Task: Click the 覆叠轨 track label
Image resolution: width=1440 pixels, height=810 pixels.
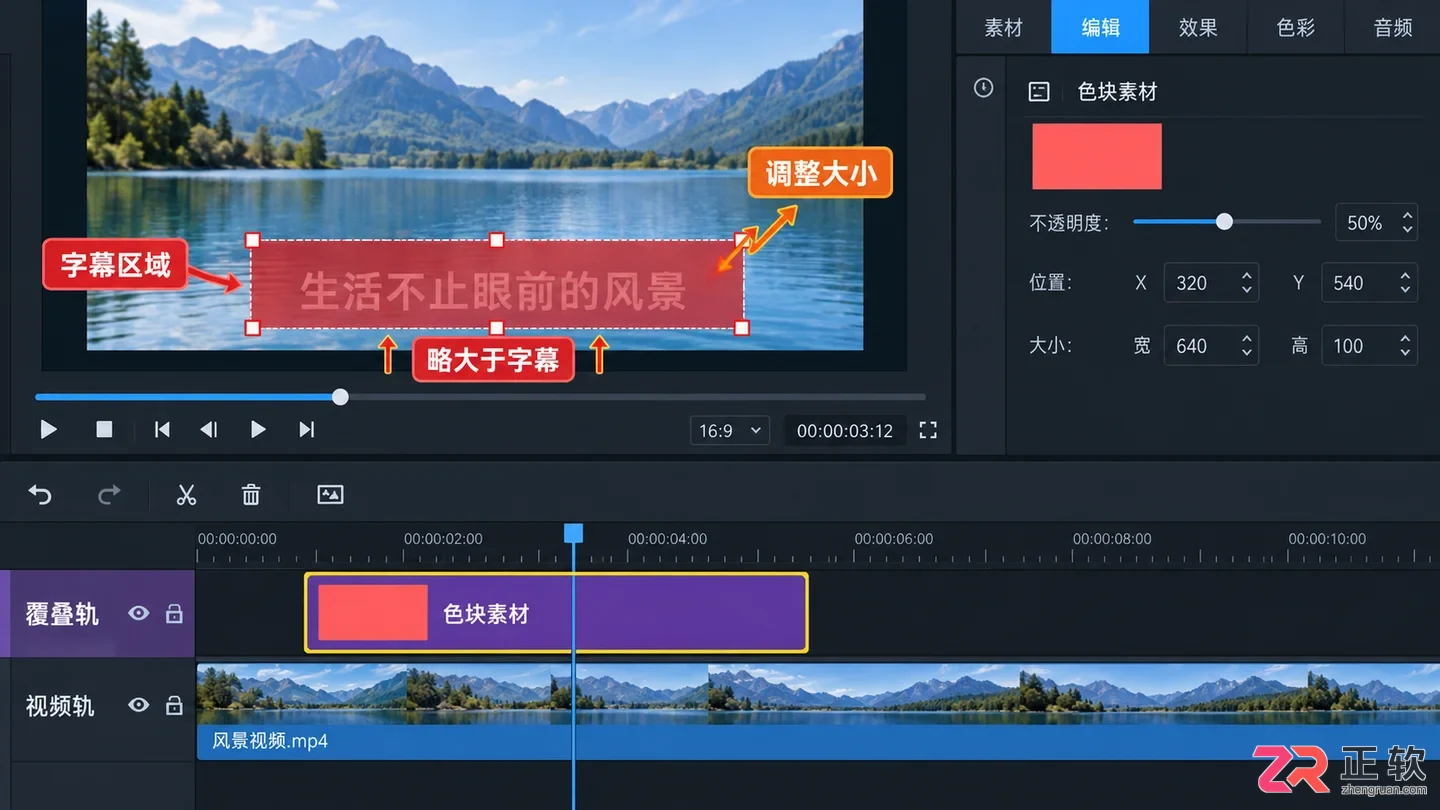Action: point(62,614)
